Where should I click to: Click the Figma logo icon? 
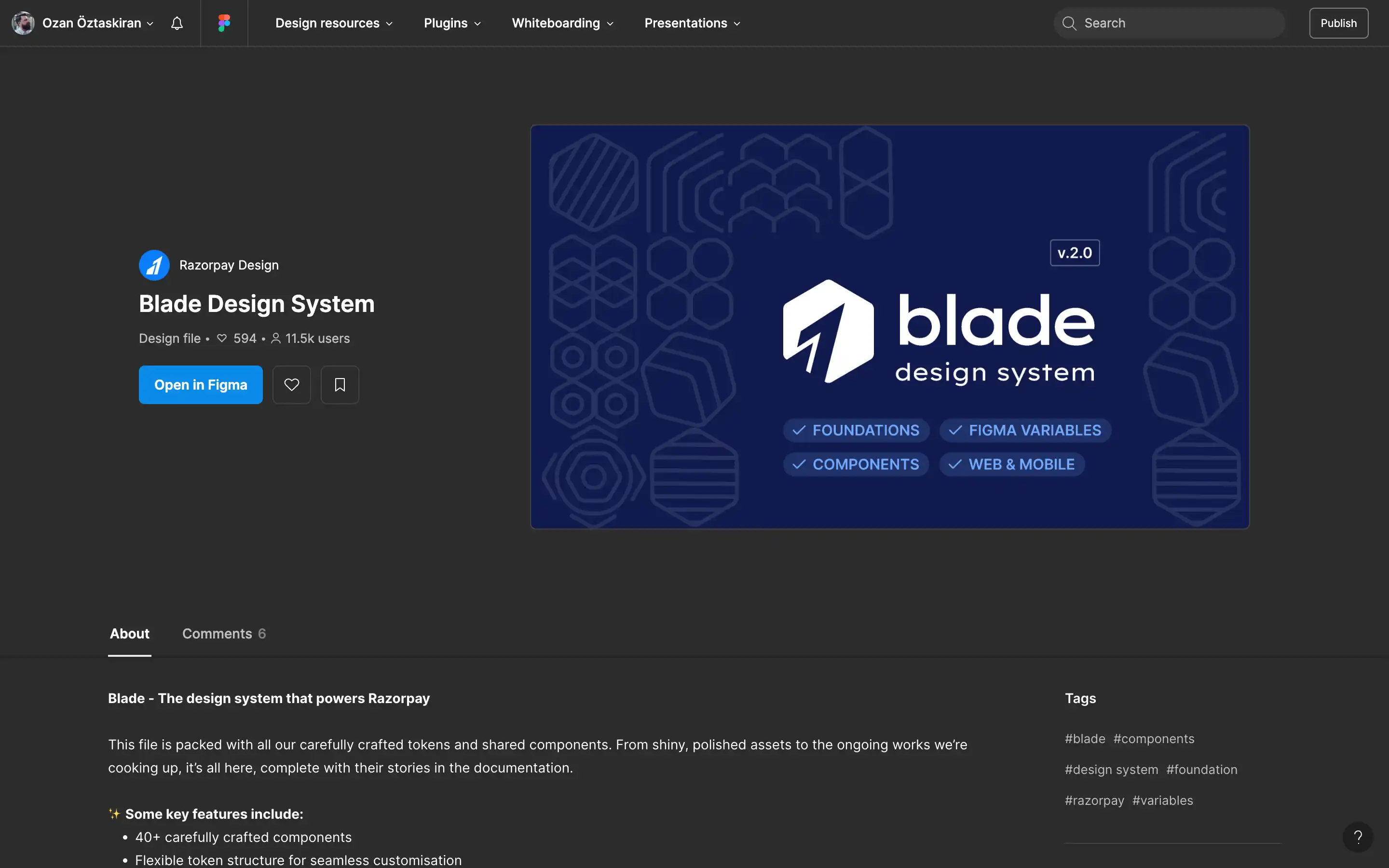[x=224, y=23]
